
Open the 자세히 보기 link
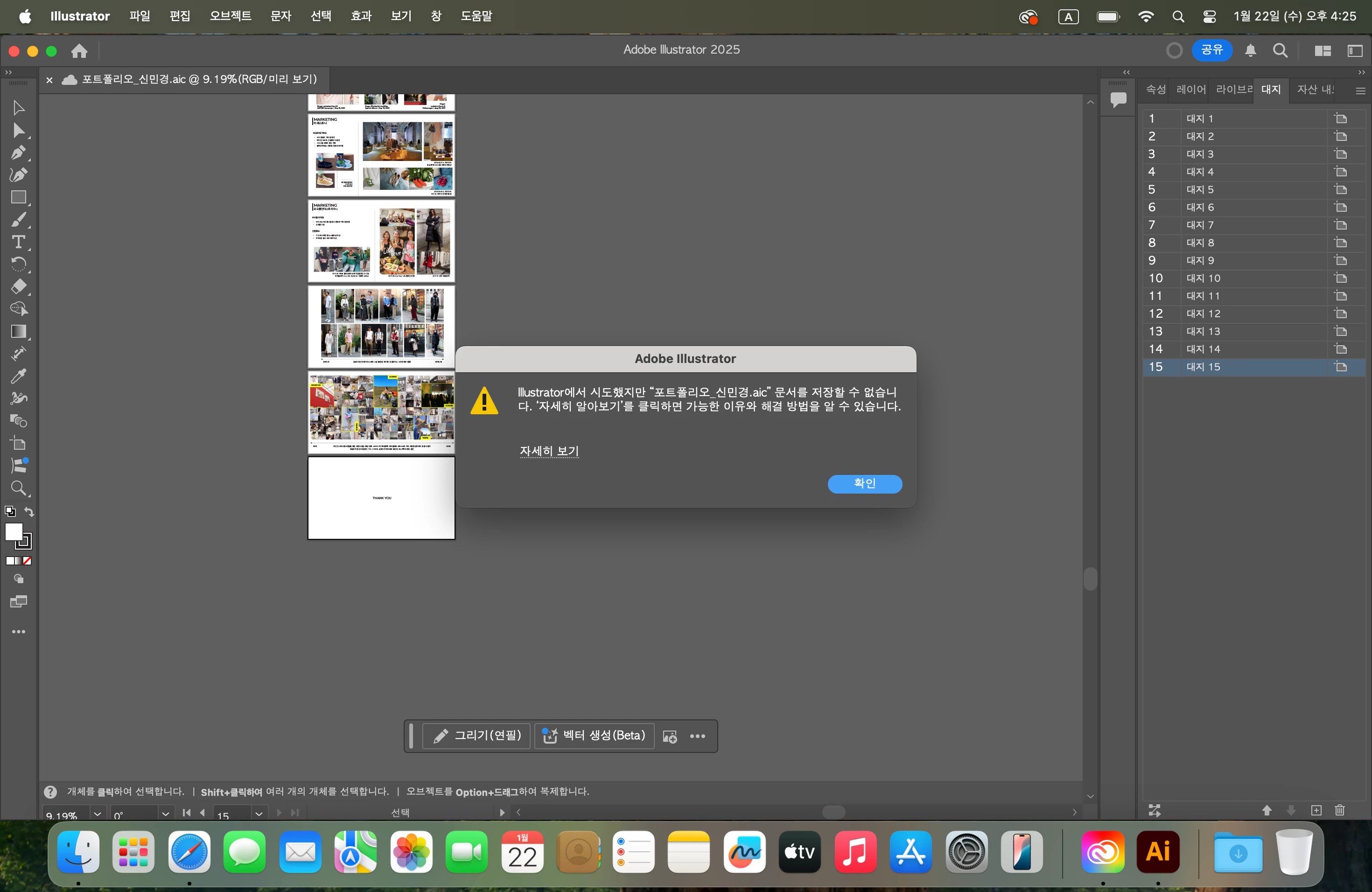[x=549, y=451]
